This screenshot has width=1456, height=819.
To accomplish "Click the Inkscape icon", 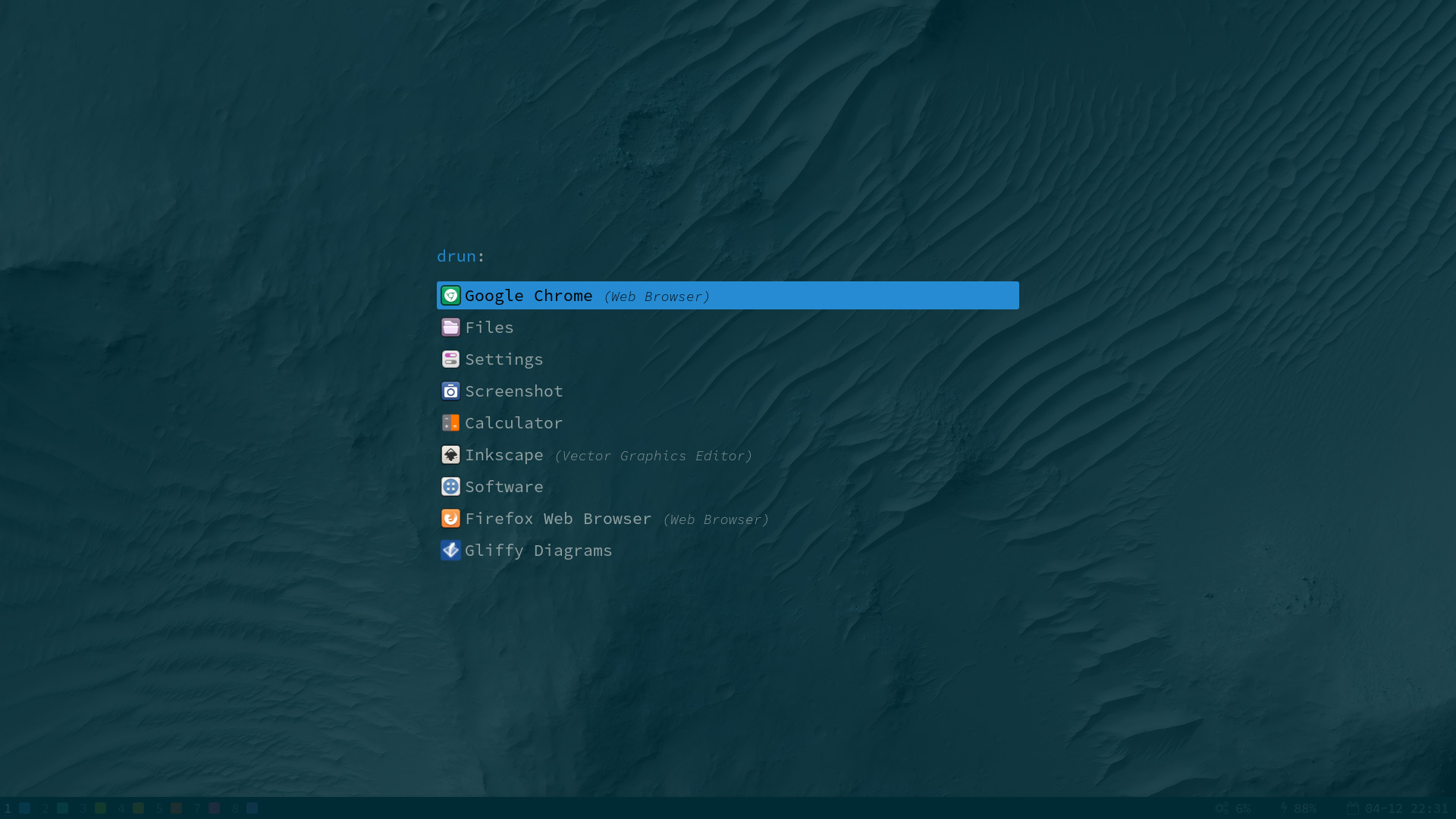I will point(450,455).
